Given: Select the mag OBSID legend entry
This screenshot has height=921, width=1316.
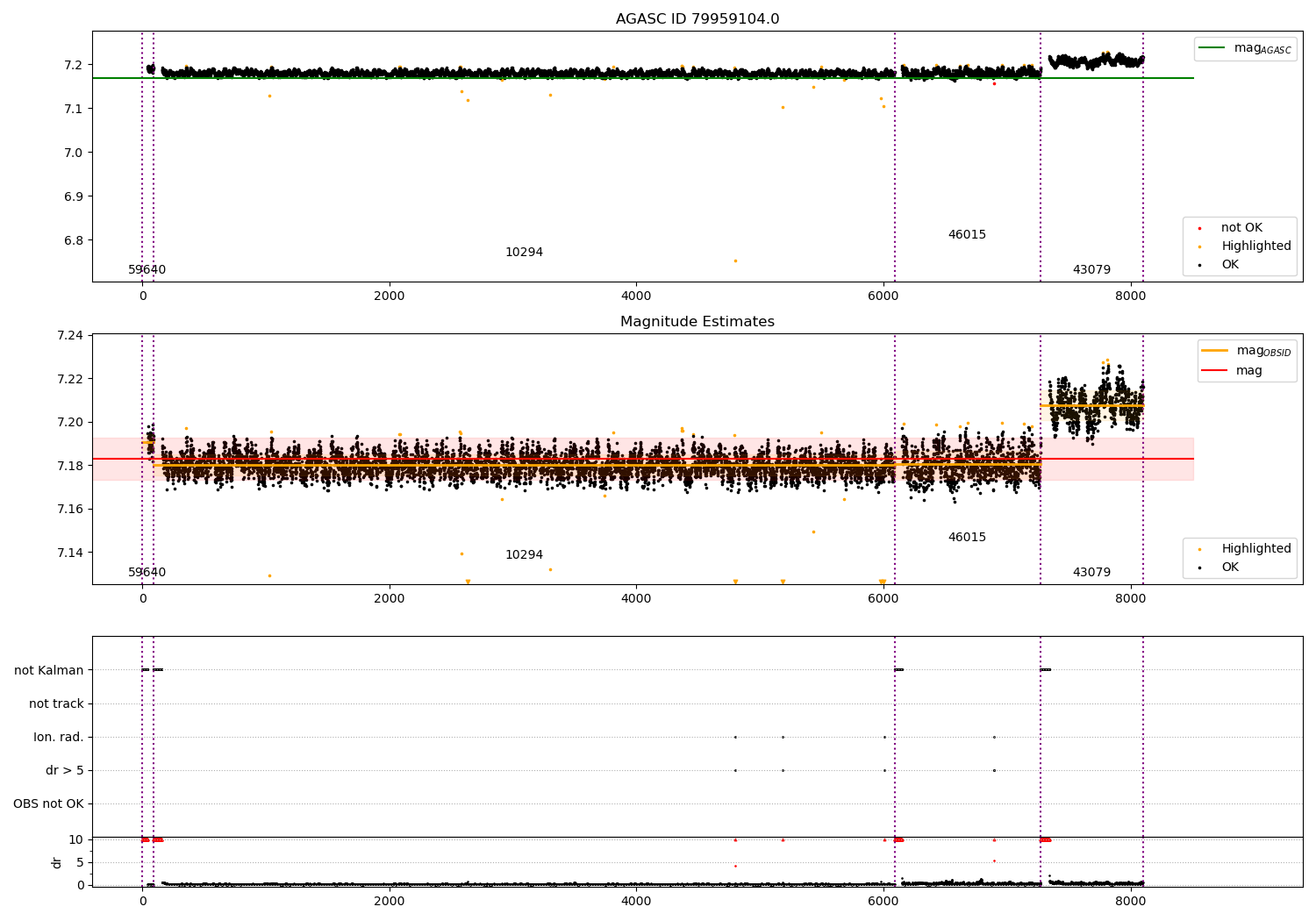Looking at the screenshot, I should (x=1247, y=351).
